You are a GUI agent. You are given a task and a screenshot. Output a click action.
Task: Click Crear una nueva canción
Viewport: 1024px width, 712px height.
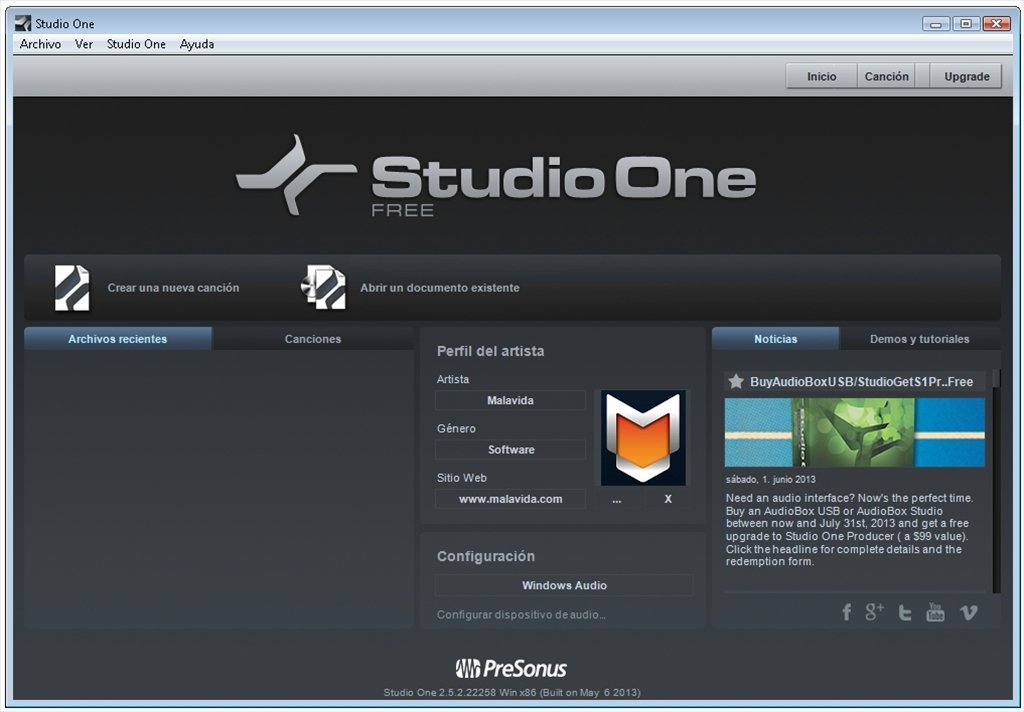point(173,287)
